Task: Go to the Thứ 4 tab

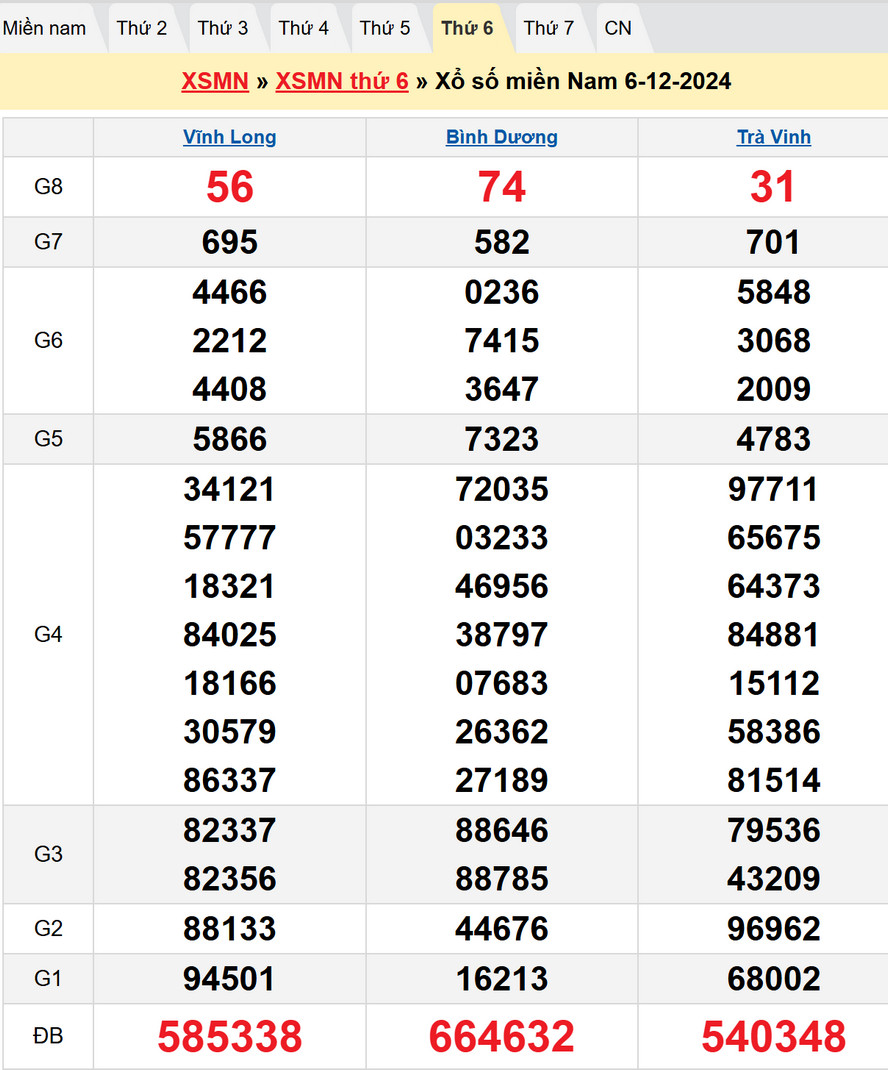Action: (x=303, y=28)
